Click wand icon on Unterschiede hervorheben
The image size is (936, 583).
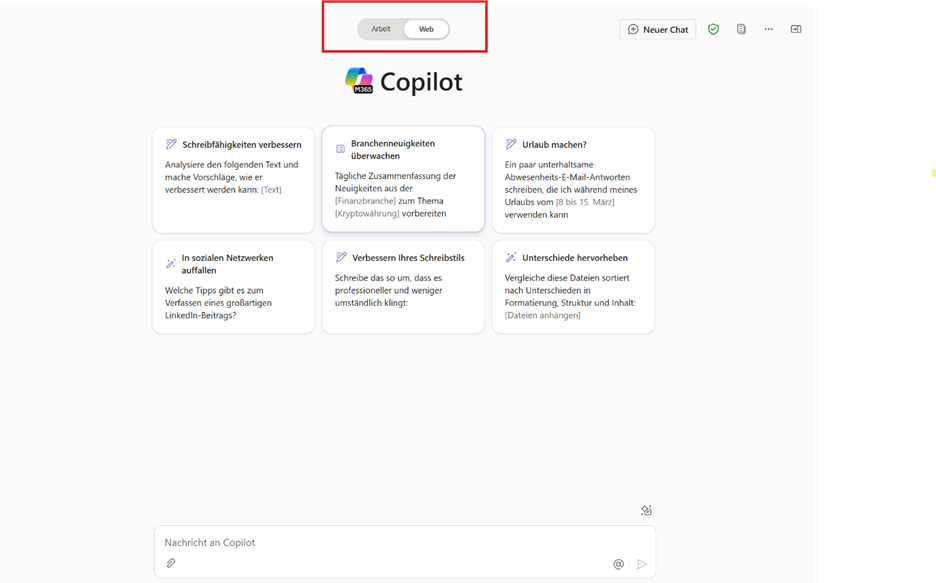click(x=510, y=257)
